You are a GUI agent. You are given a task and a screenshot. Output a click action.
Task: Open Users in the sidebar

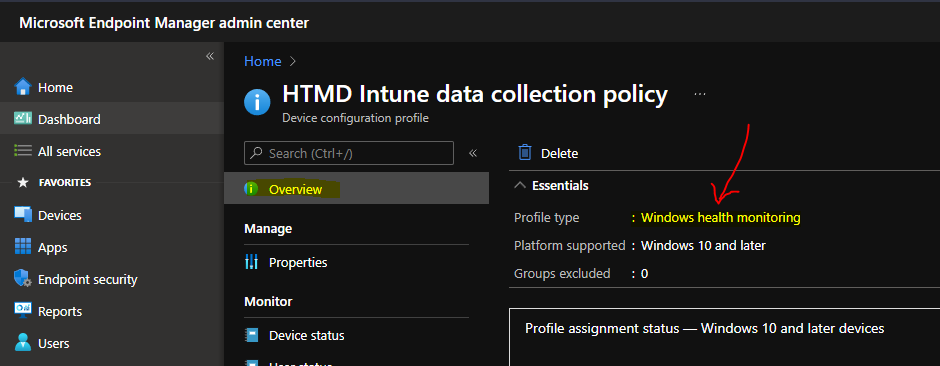tap(112, 343)
